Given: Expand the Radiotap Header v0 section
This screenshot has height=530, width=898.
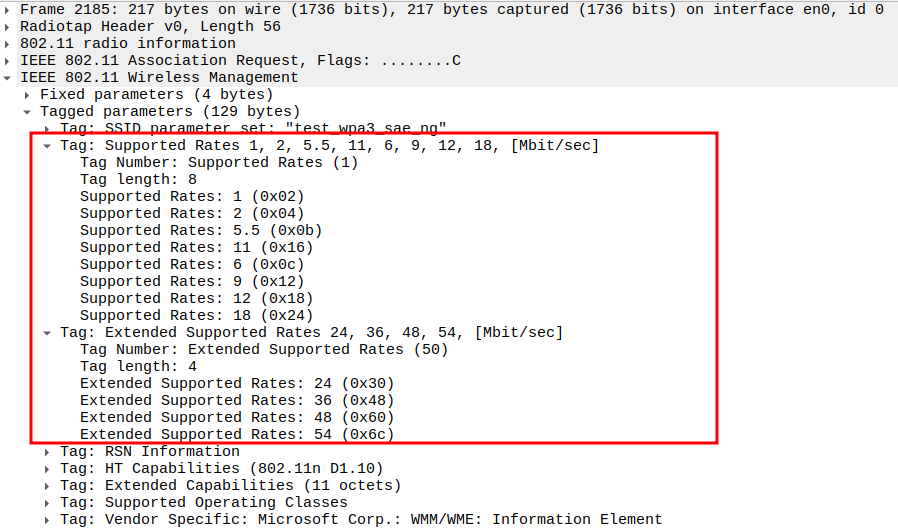Looking at the screenshot, I should pos(9,27).
